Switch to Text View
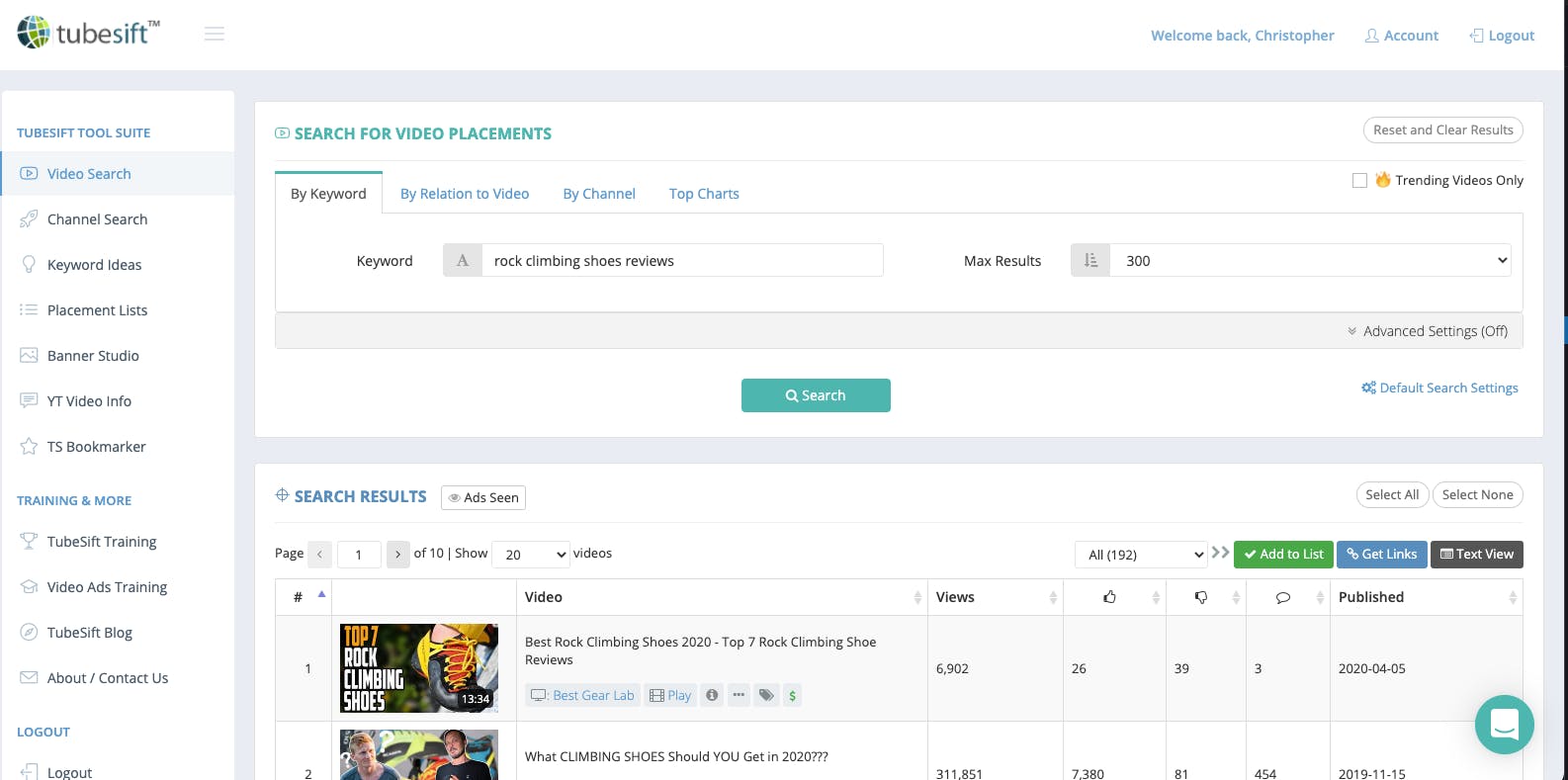This screenshot has height=780, width=1568. (1477, 555)
